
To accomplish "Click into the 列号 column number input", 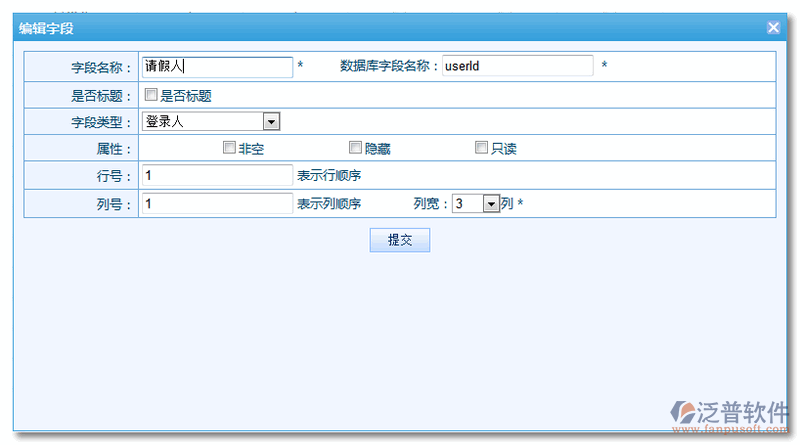I will pos(216,203).
